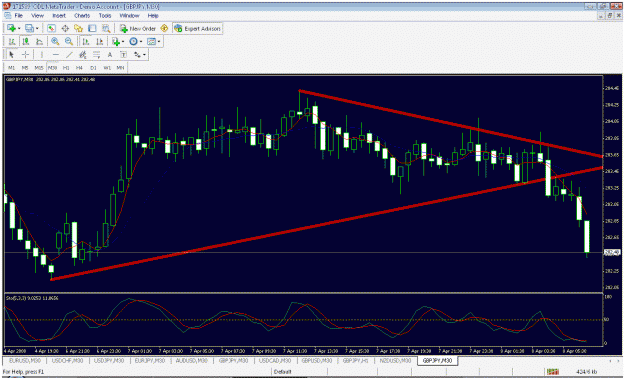The height and width of the screenshot is (378, 625).
Task: Switch to the USDJPY,M30 chart tab
Action: coord(109,360)
